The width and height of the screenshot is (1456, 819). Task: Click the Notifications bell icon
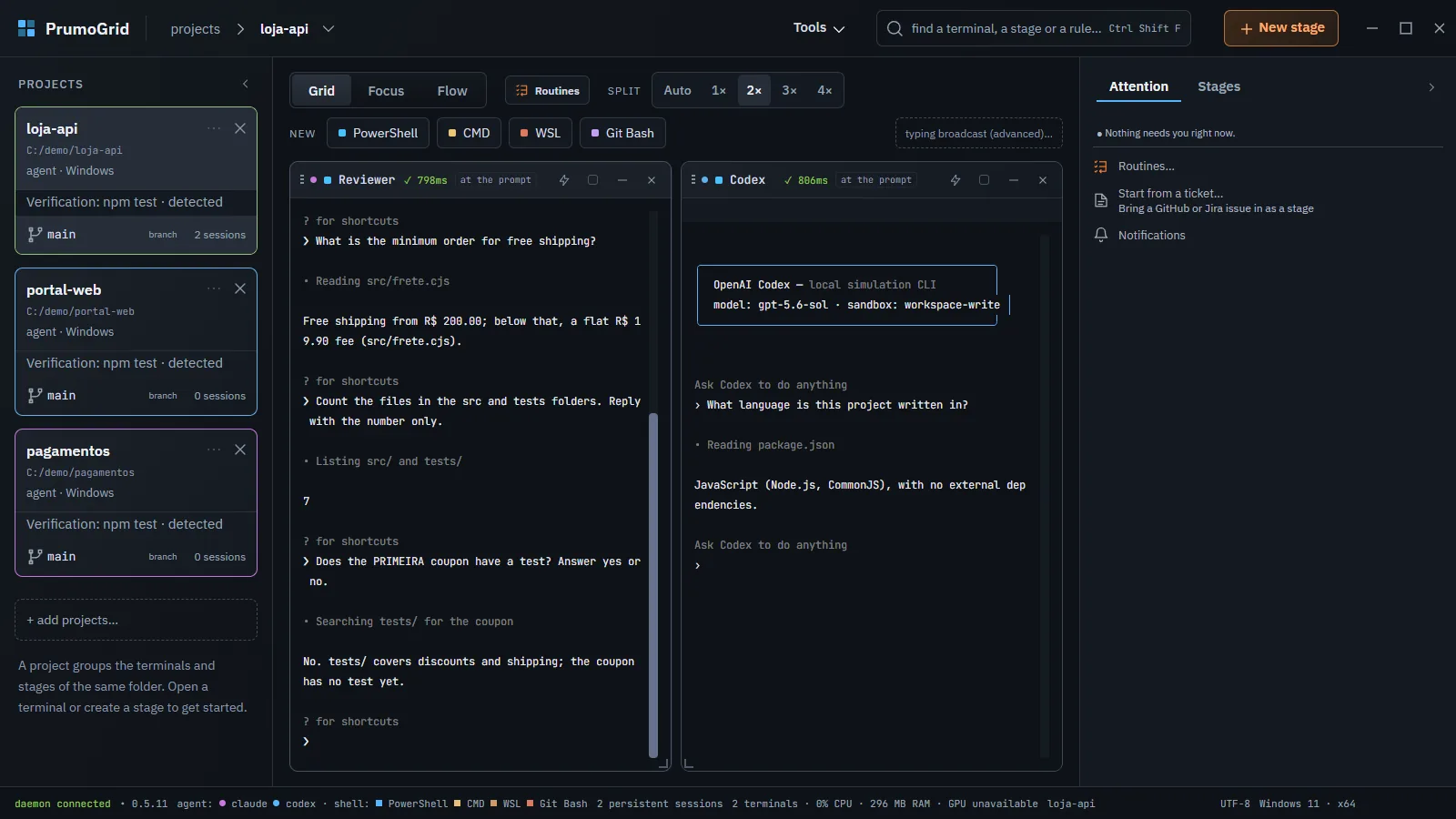[1101, 235]
